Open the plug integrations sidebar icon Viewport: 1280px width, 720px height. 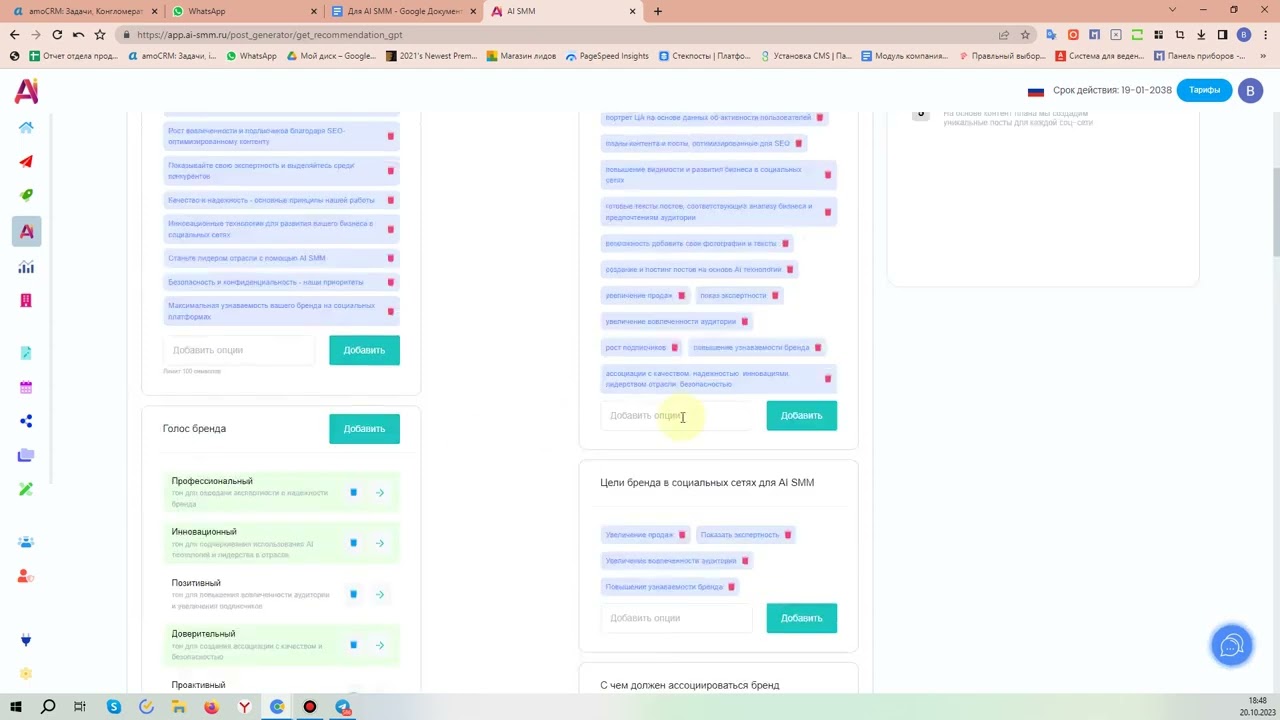coord(26,640)
